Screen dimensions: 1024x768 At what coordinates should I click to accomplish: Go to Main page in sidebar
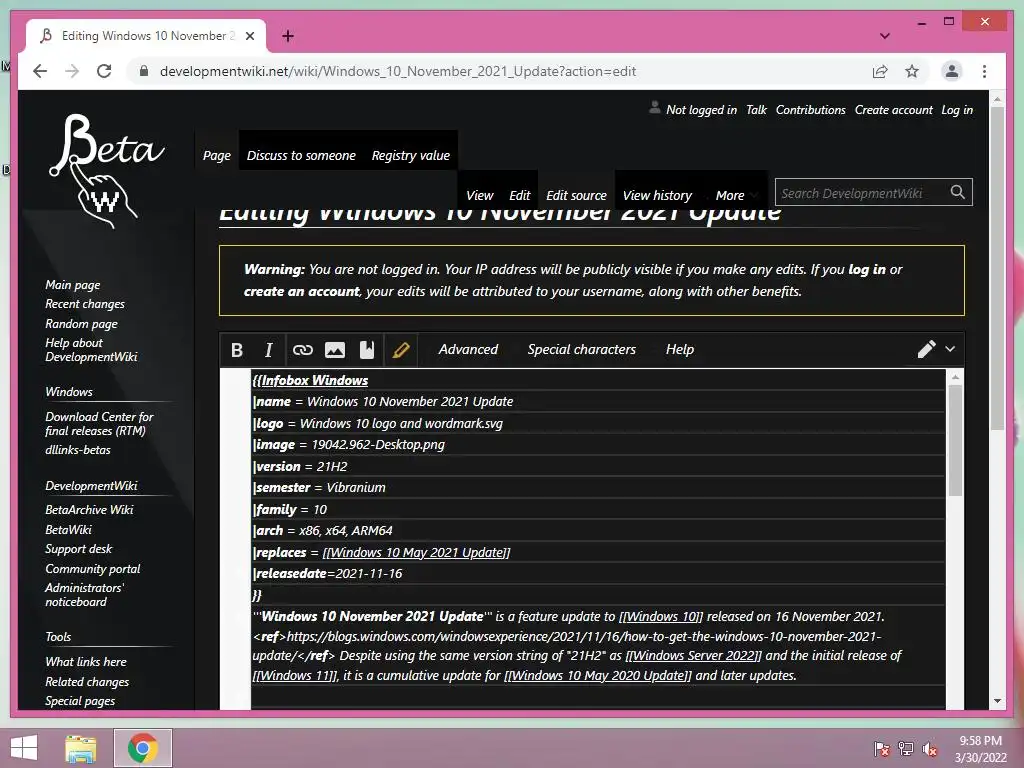[72, 285]
